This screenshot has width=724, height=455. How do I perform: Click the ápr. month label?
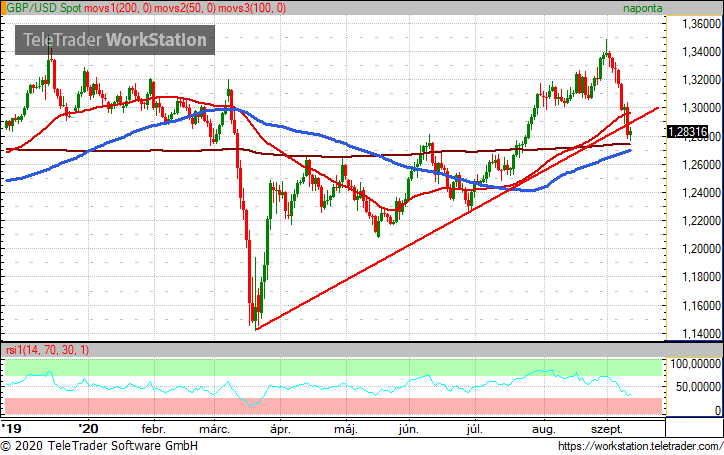[280, 430]
